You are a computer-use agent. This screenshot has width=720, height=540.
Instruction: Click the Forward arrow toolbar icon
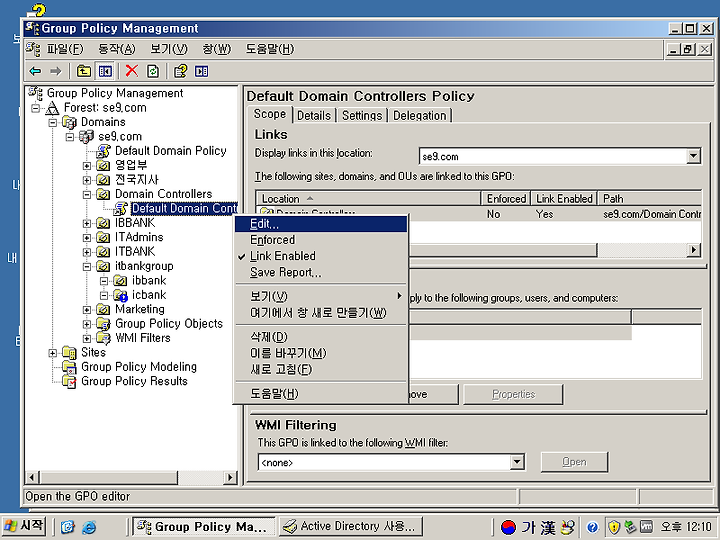point(56,71)
